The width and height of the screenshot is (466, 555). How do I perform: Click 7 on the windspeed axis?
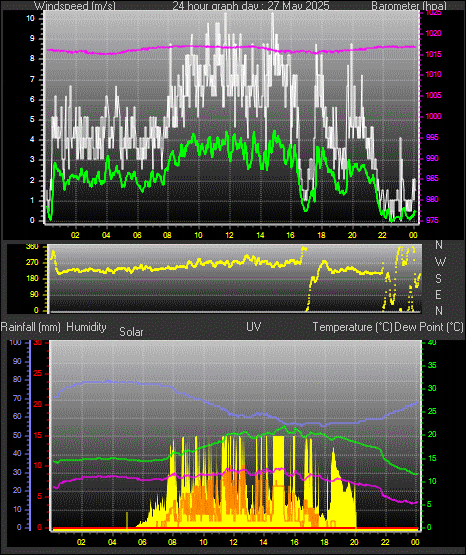pos(32,79)
